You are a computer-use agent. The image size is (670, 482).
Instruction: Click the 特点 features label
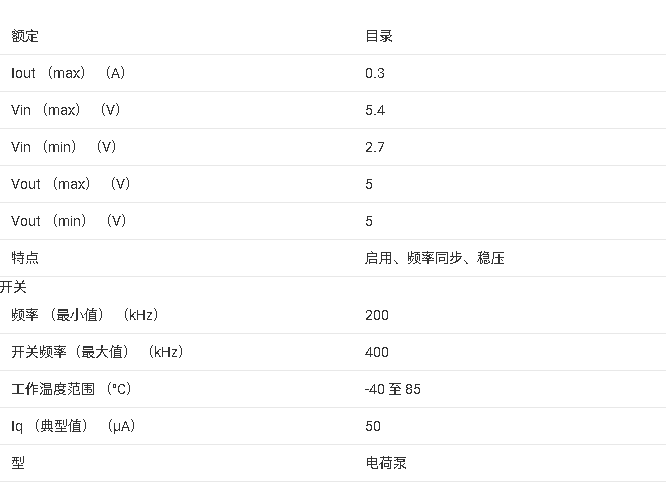[25, 258]
